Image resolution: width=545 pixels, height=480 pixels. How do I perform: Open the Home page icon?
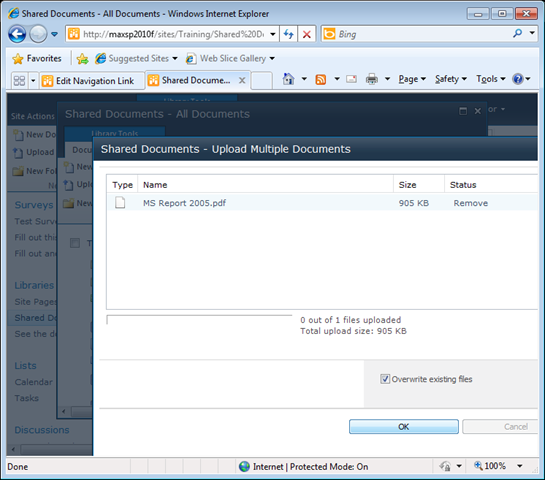pyautogui.click(x=288, y=79)
